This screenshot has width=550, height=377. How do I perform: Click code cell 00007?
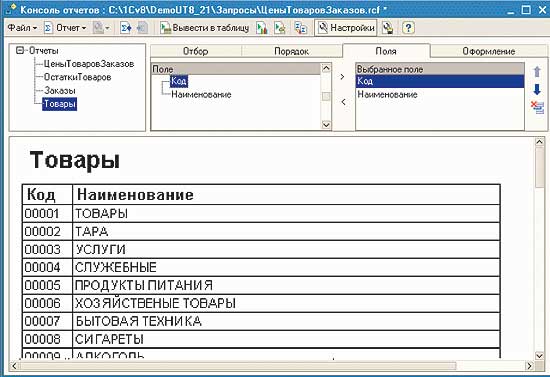click(x=47, y=321)
